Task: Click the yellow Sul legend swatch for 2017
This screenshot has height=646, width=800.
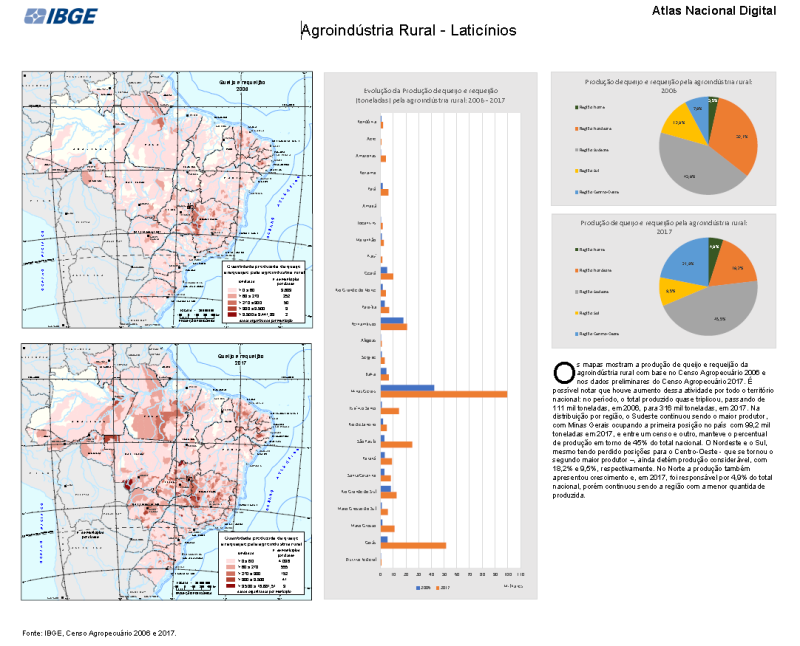Action: (x=577, y=313)
